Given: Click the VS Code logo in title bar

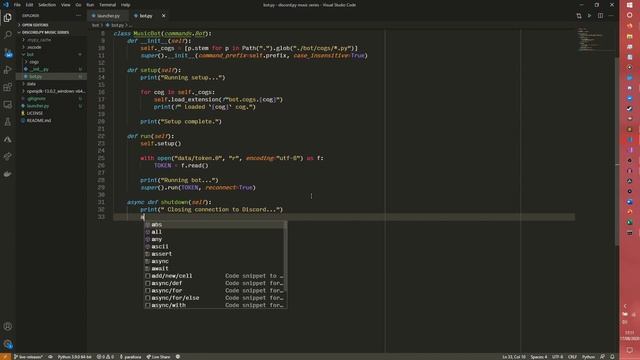Looking at the screenshot, I should (5, 5).
